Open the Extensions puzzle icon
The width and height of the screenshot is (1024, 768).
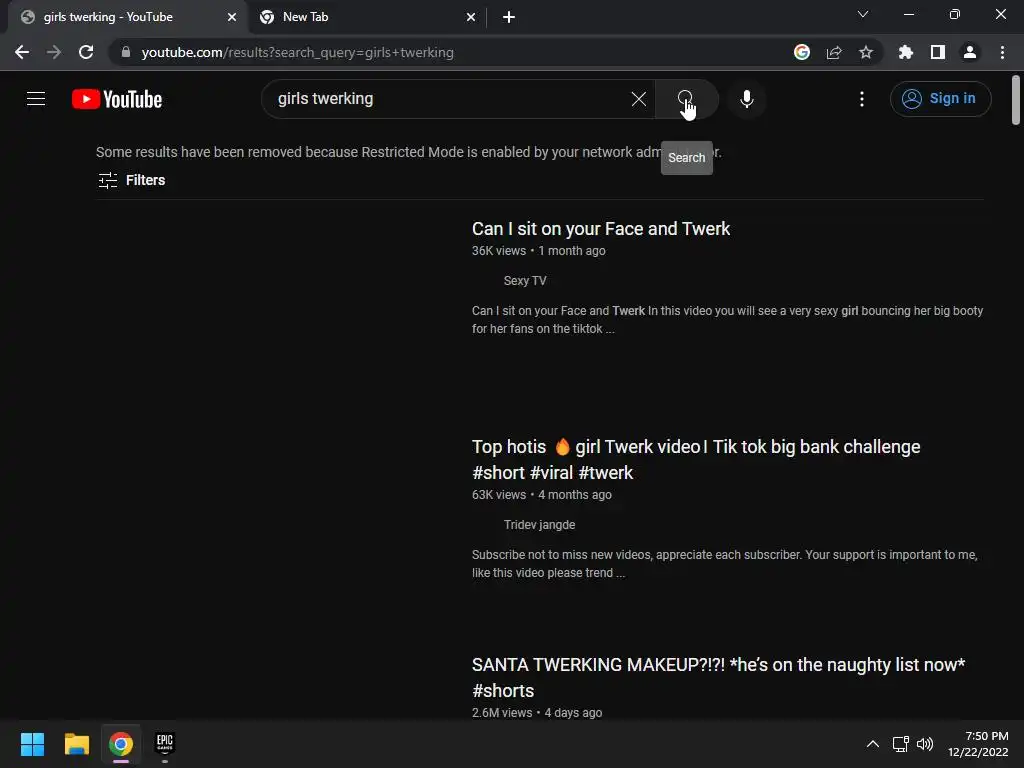906,52
